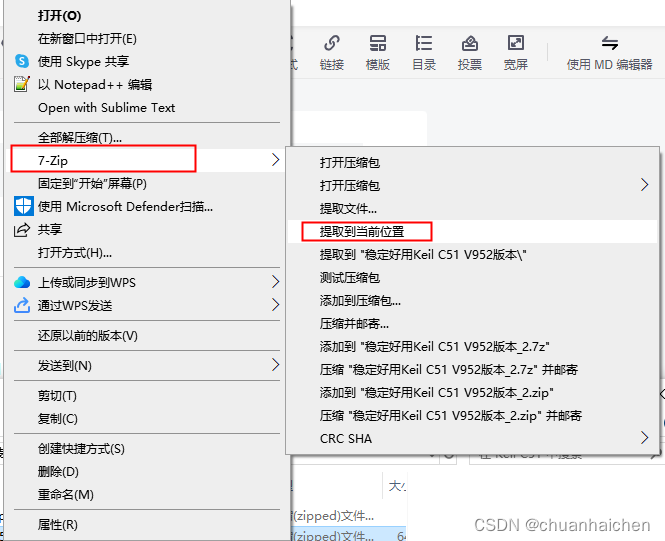Choose 添加到压缩包... entry
The width and height of the screenshot is (665, 541).
pos(360,301)
